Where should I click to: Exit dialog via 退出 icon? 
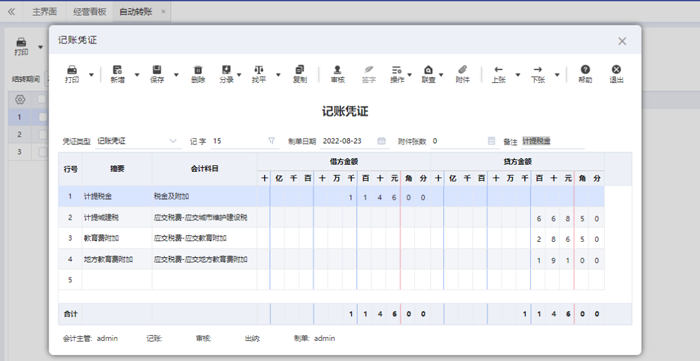616,74
